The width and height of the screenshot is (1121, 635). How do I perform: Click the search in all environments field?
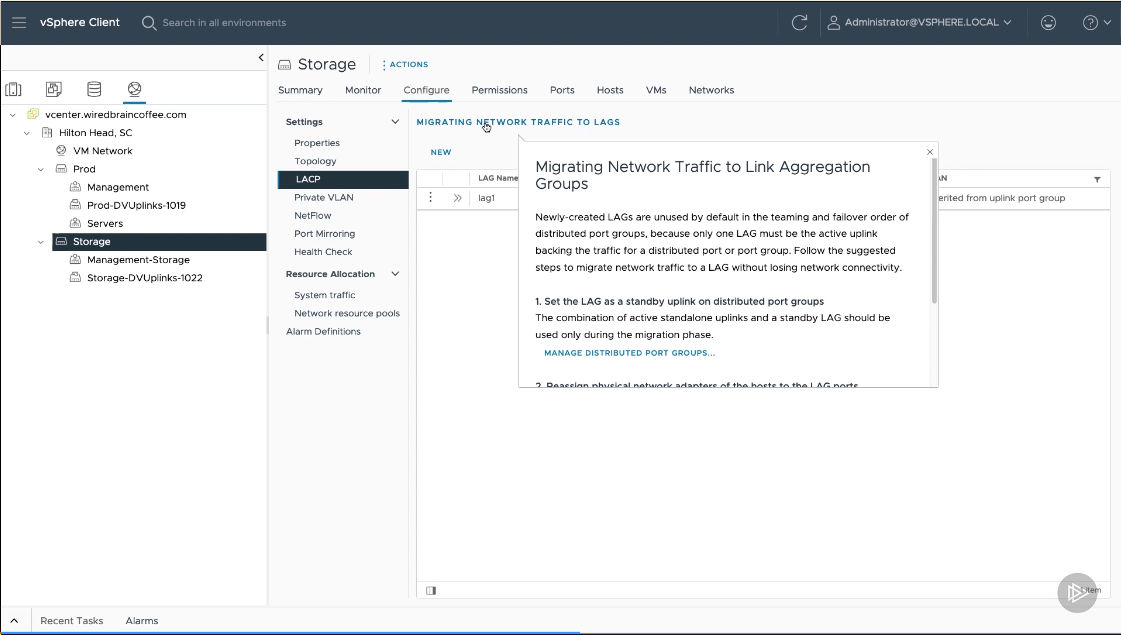(x=224, y=22)
